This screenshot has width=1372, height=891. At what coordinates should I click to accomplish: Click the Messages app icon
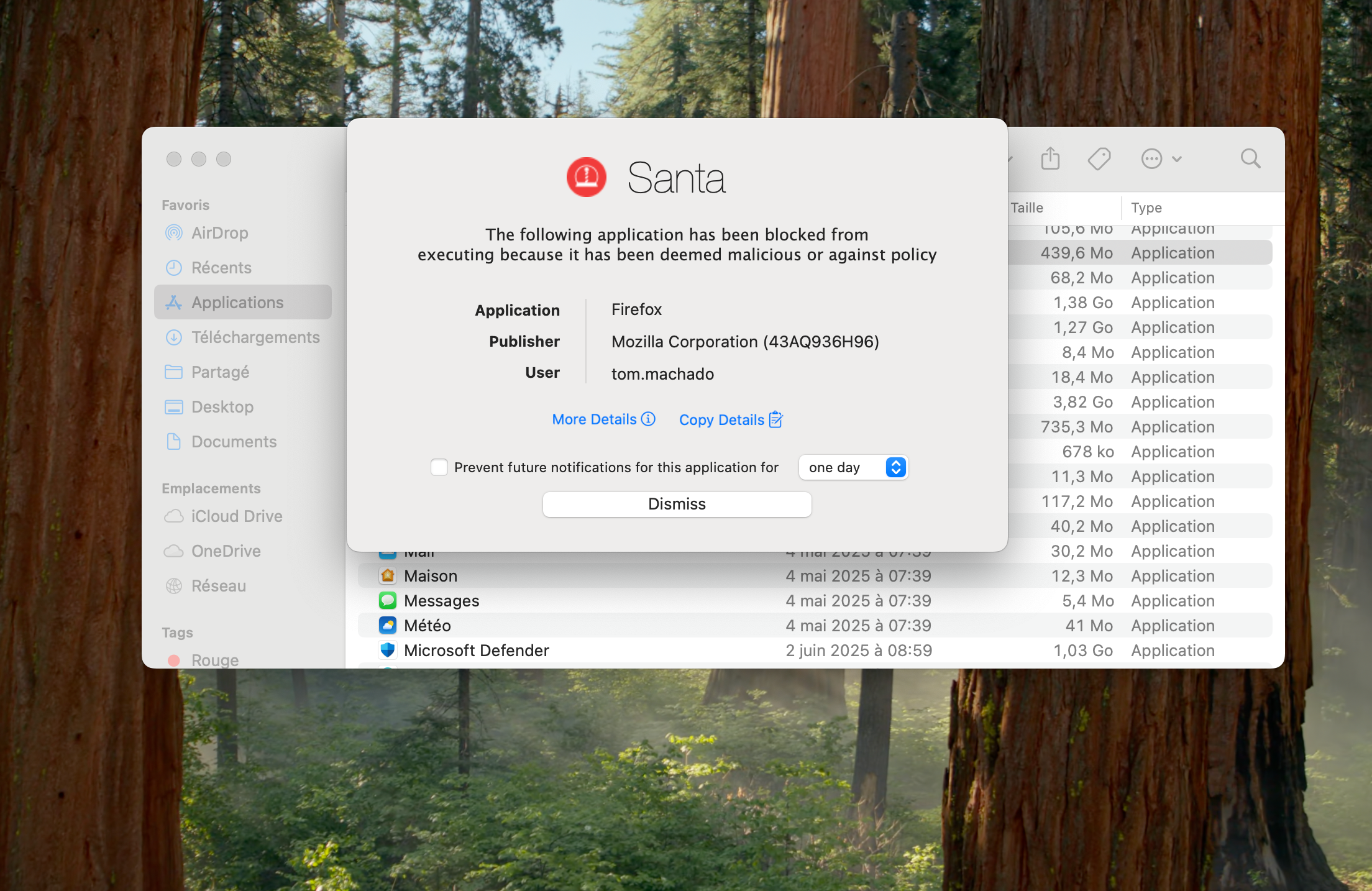pyautogui.click(x=388, y=600)
